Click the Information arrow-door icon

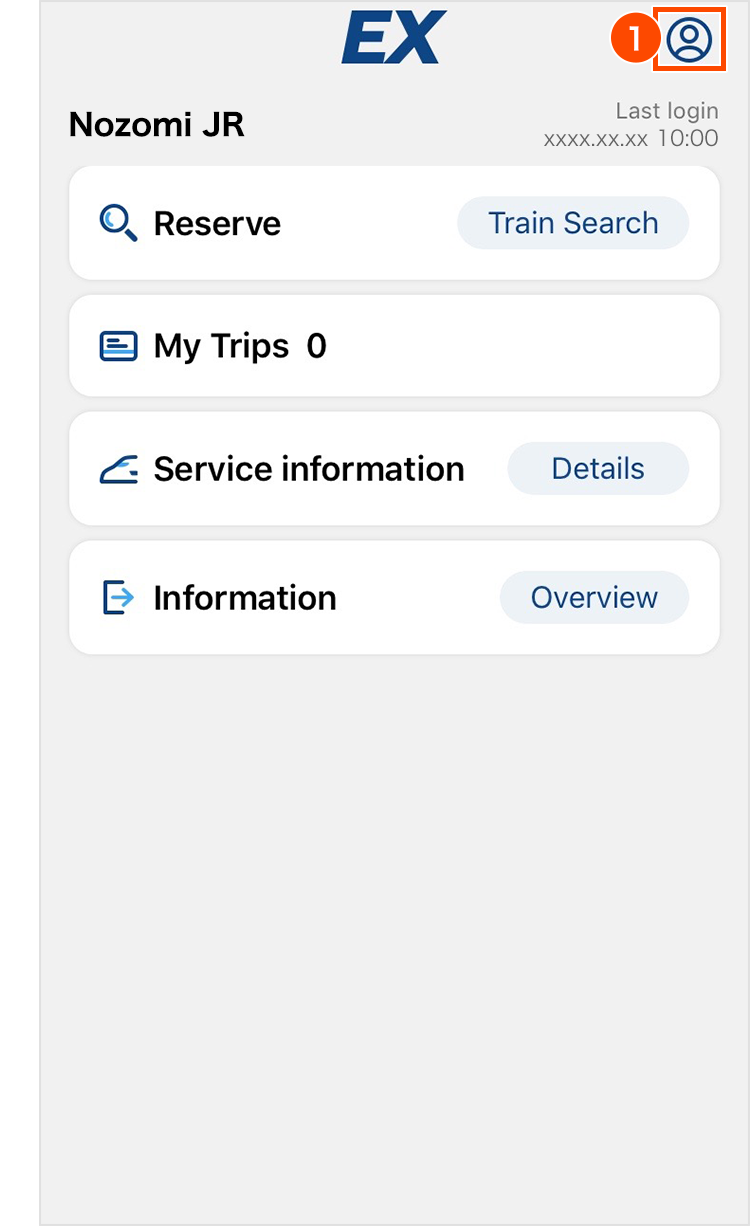[x=118, y=598]
